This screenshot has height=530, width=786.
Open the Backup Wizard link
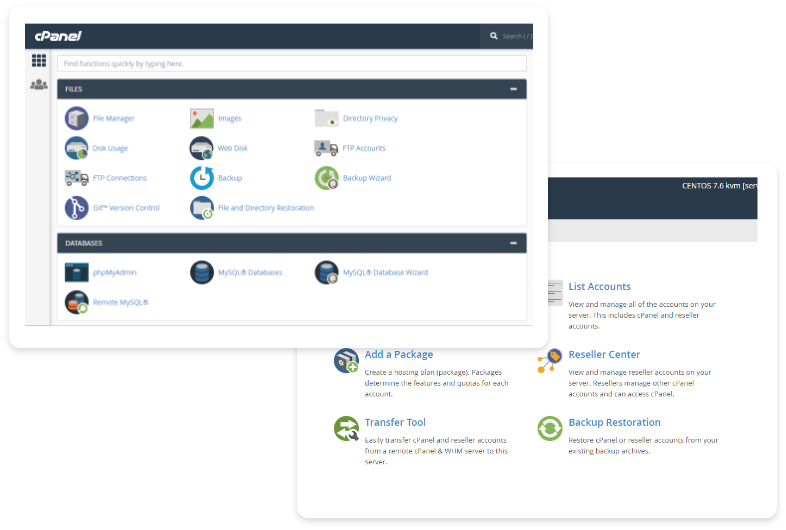tap(367, 178)
